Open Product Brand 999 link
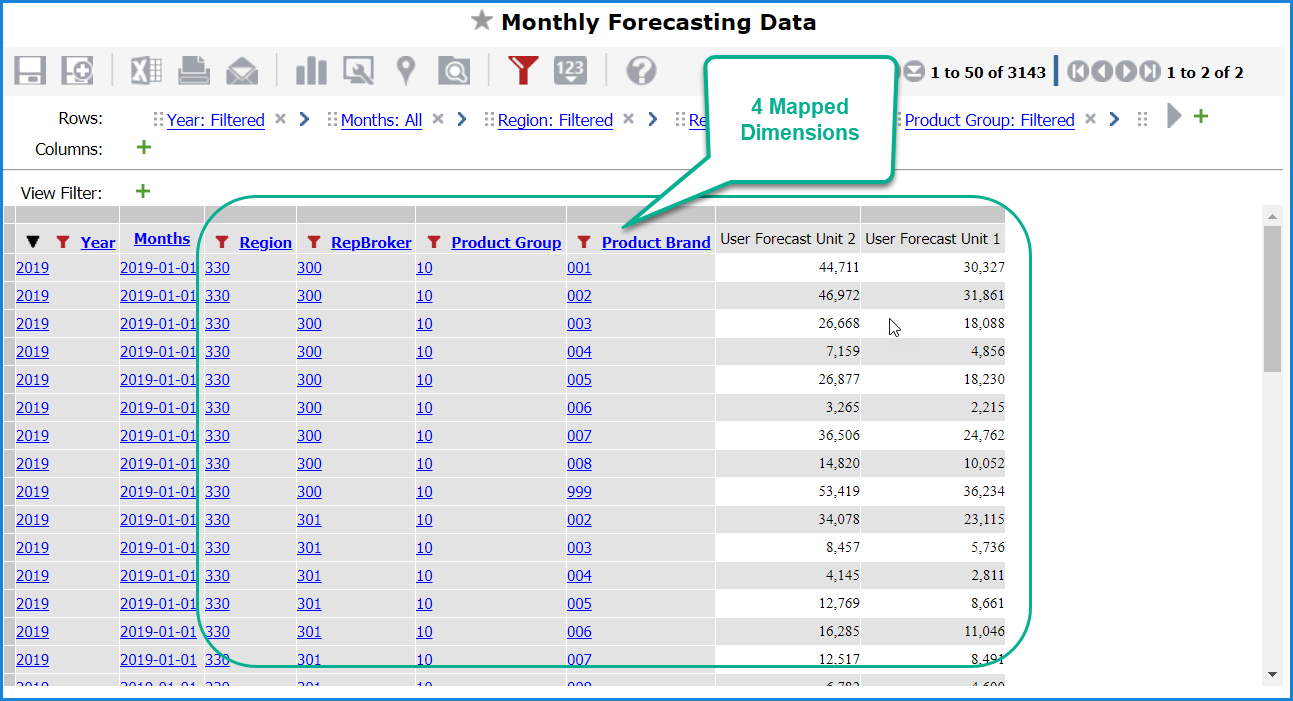This screenshot has height=701, width=1293. tap(579, 492)
